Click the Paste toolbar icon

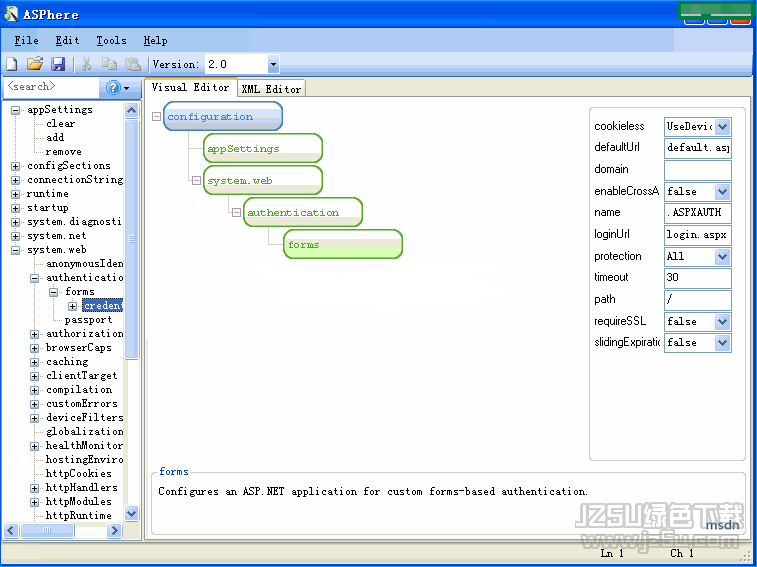pyautogui.click(x=132, y=64)
